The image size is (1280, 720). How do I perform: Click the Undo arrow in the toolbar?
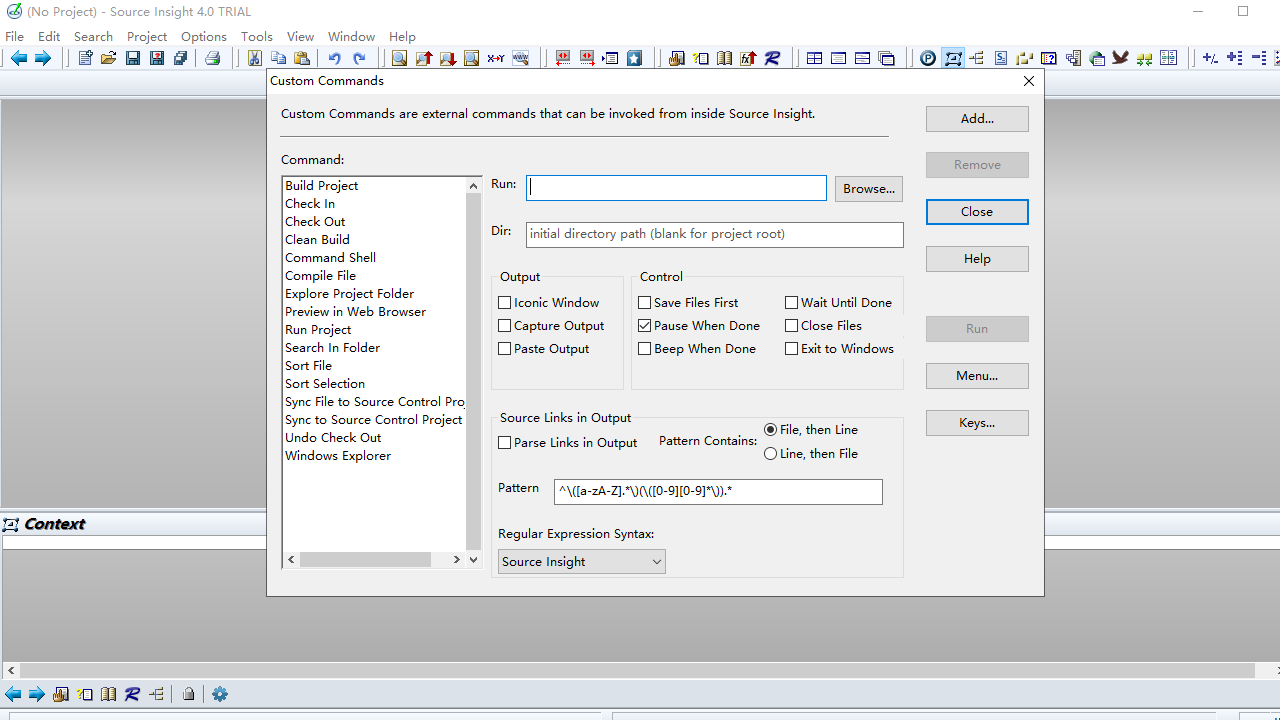[x=335, y=59]
